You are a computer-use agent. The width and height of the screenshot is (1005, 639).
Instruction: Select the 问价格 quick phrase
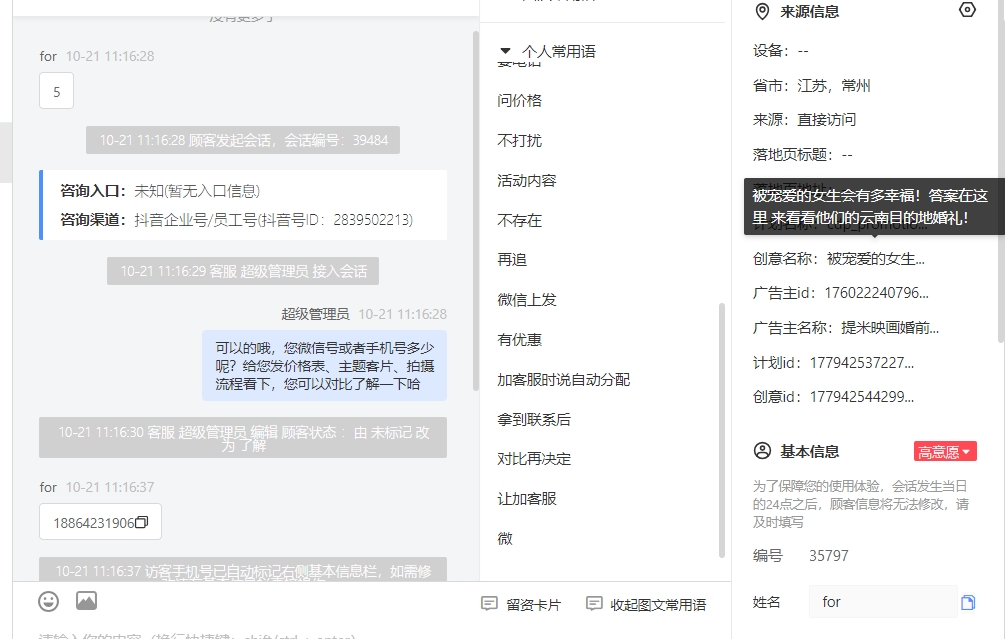point(519,101)
